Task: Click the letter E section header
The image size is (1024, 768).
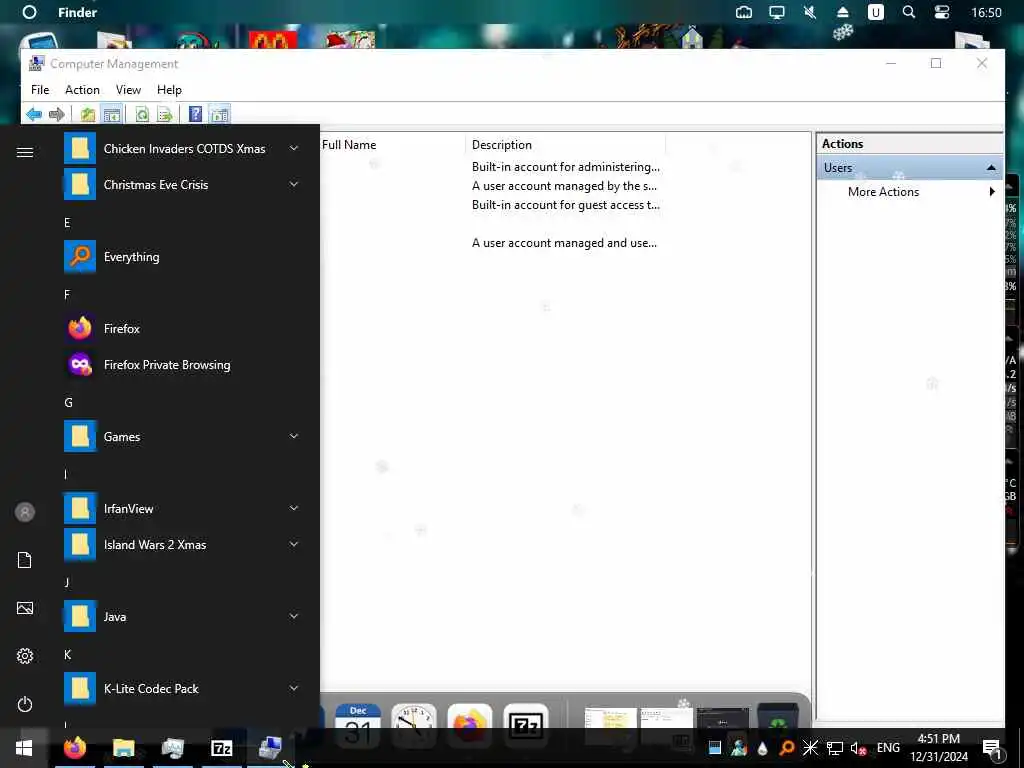Action: pyautogui.click(x=67, y=223)
